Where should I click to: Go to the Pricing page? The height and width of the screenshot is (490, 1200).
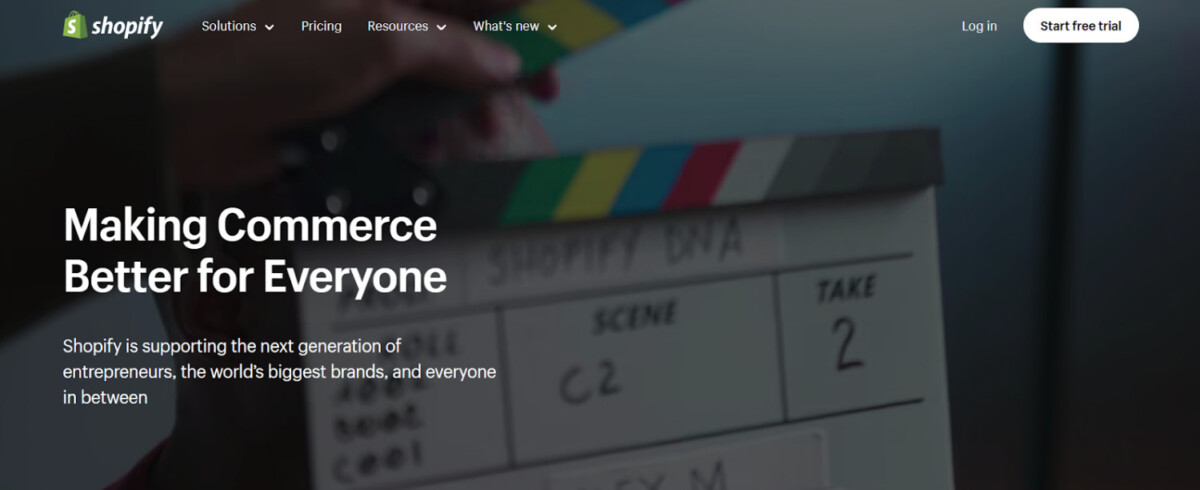[x=321, y=26]
